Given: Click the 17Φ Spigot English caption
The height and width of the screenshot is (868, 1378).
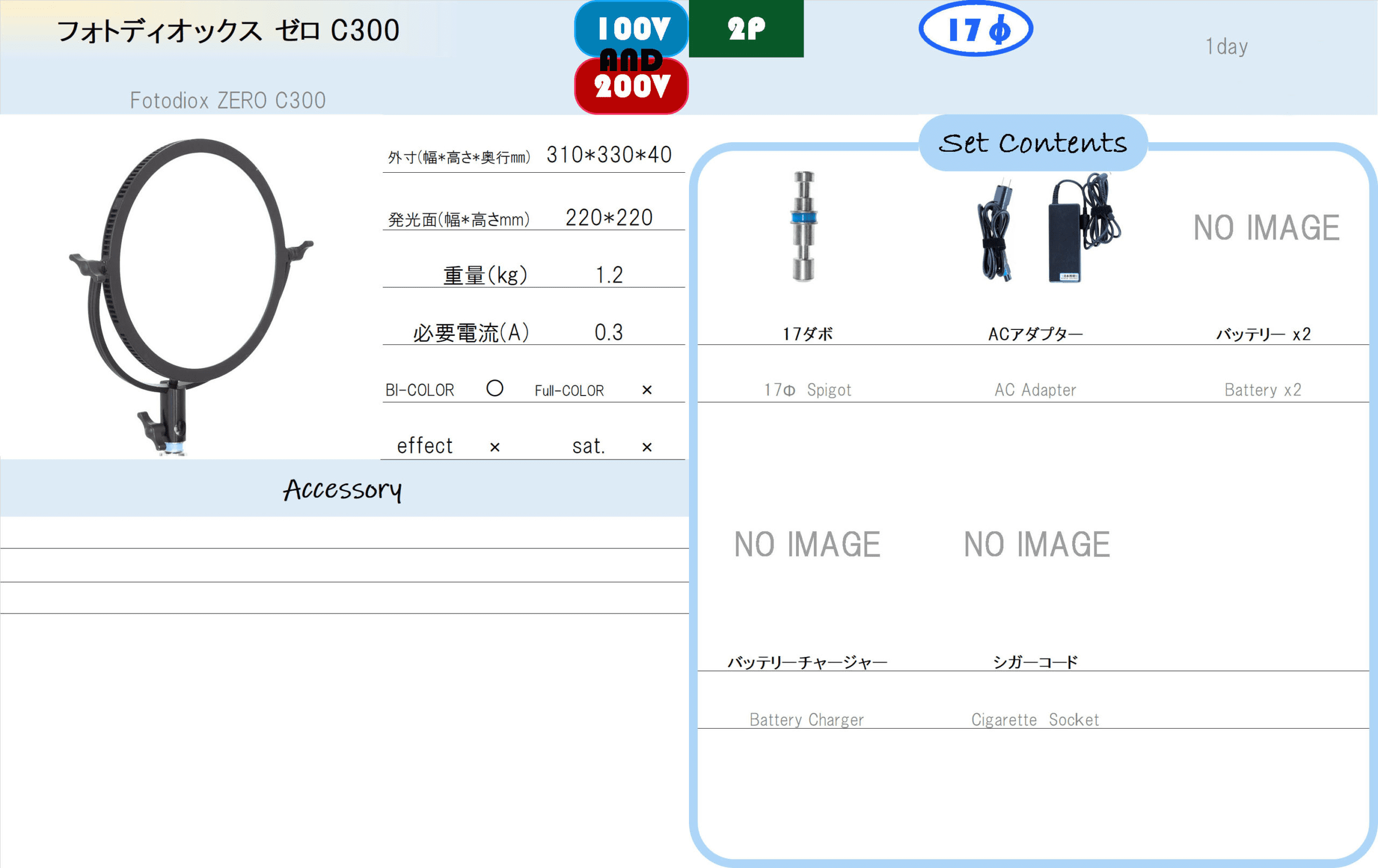Looking at the screenshot, I should 807,390.
